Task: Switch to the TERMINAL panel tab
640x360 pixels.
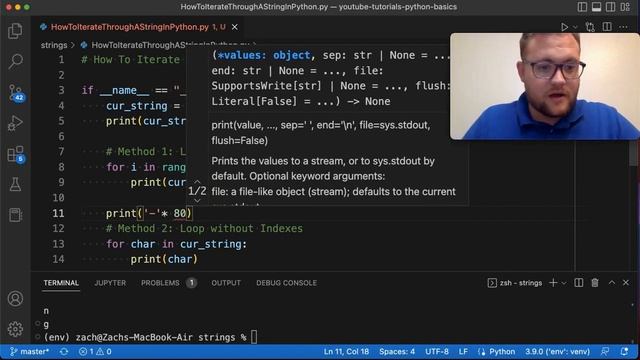Action: [61, 283]
